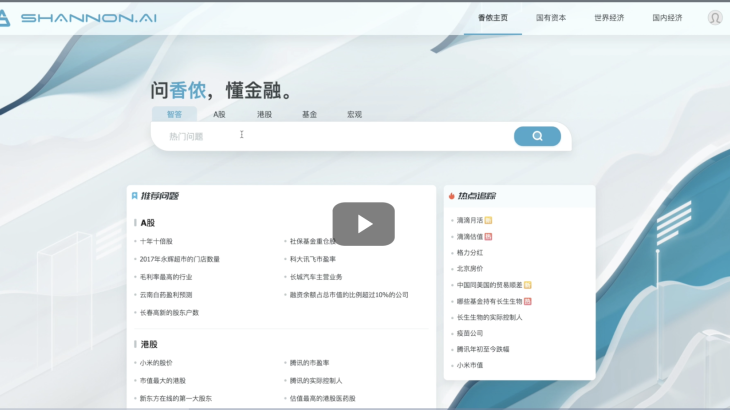The height and width of the screenshot is (410, 730).
Task: Click the 热点追踪 panel title
Action: click(477, 196)
